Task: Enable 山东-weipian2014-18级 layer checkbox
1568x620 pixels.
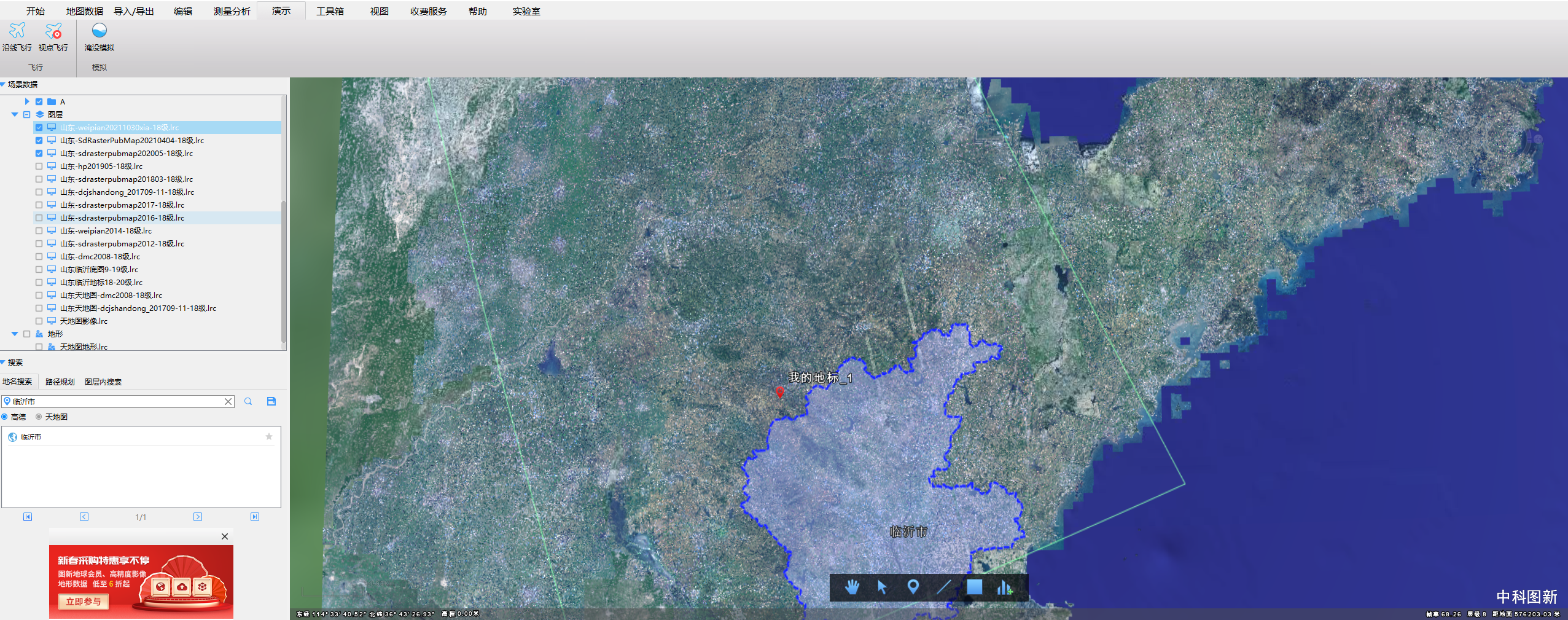Action: click(39, 230)
